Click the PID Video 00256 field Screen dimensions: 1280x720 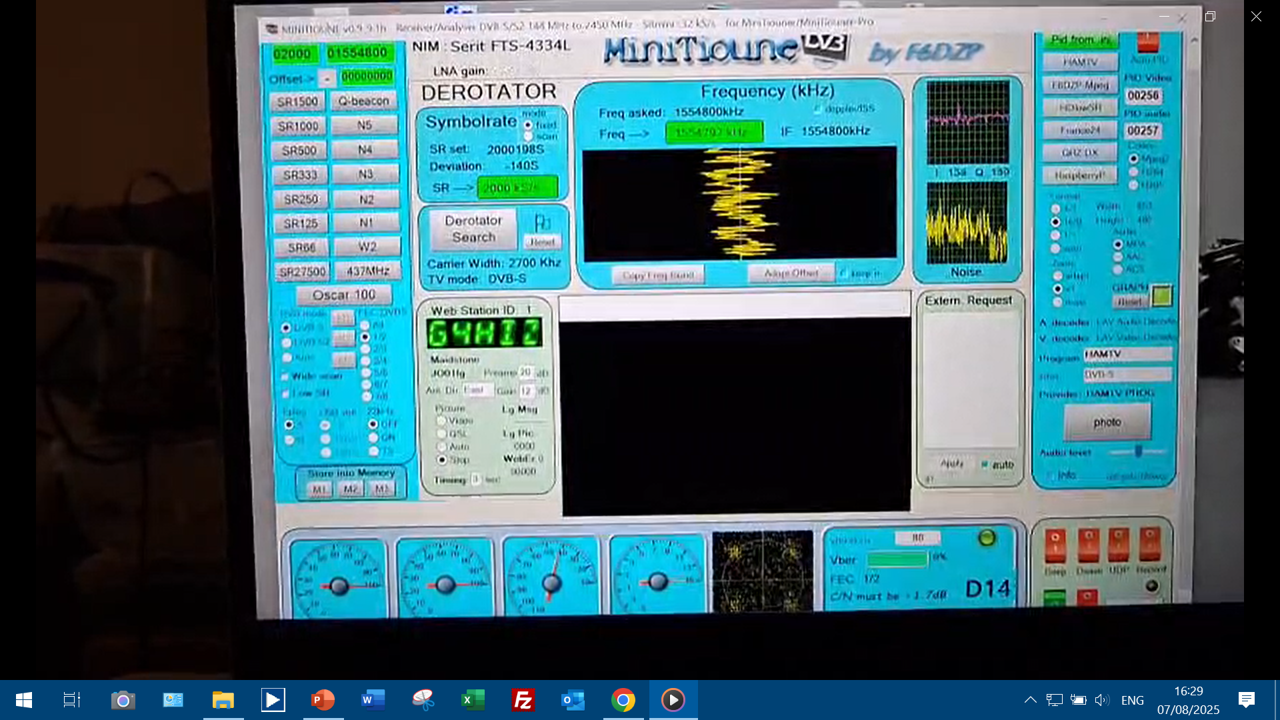1143,96
